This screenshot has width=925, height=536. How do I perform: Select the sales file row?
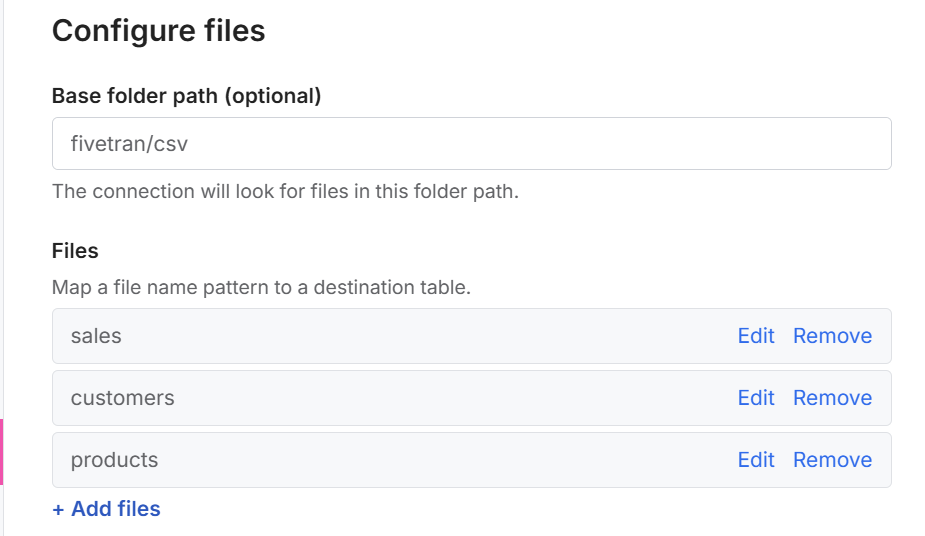(400, 336)
